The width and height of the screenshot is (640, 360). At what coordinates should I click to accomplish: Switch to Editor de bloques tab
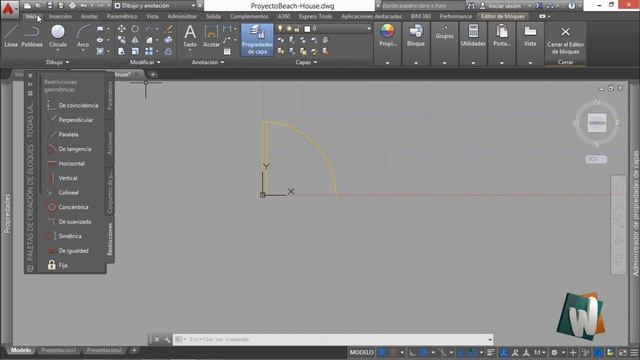tap(502, 16)
